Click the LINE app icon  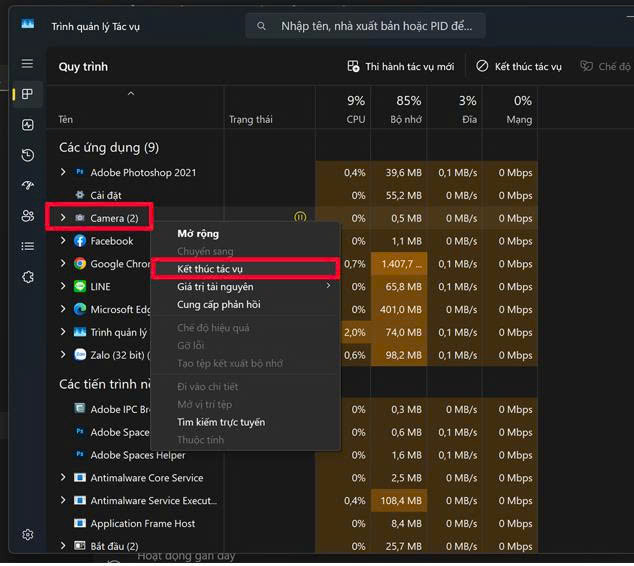click(x=80, y=286)
